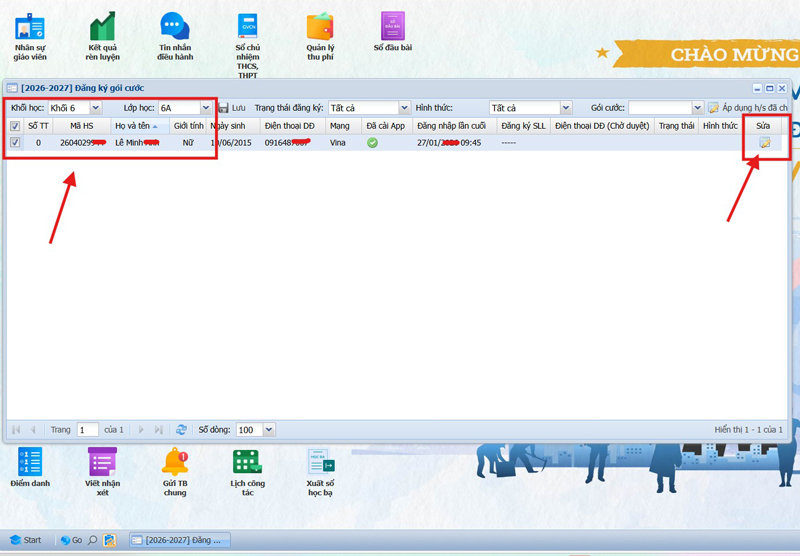The width and height of the screenshot is (800, 556).
Task: Click the yellow tool icon next to taskbar search
Action: 109,540
